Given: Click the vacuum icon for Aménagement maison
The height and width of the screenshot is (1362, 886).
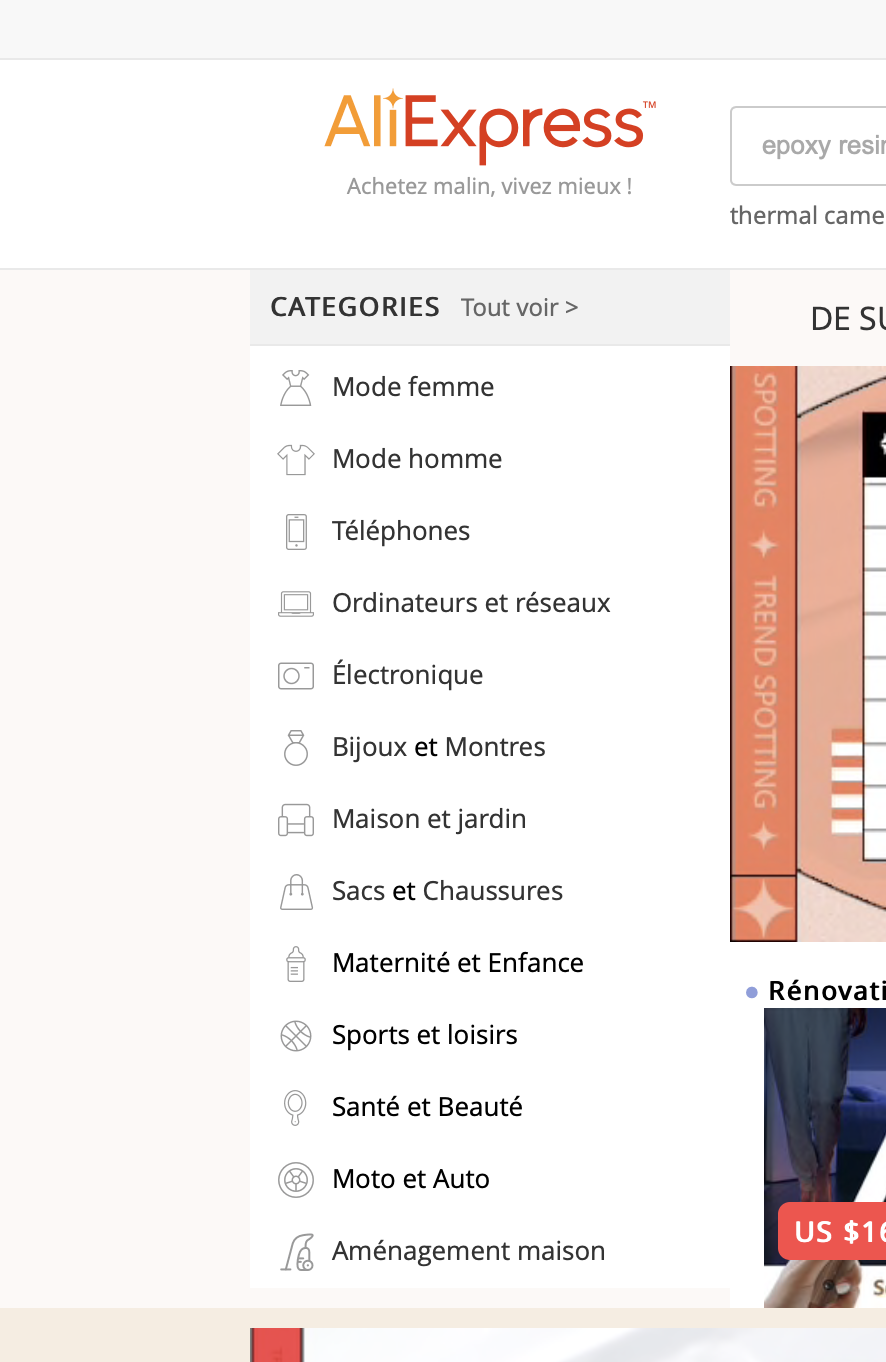Looking at the screenshot, I should point(297,1252).
